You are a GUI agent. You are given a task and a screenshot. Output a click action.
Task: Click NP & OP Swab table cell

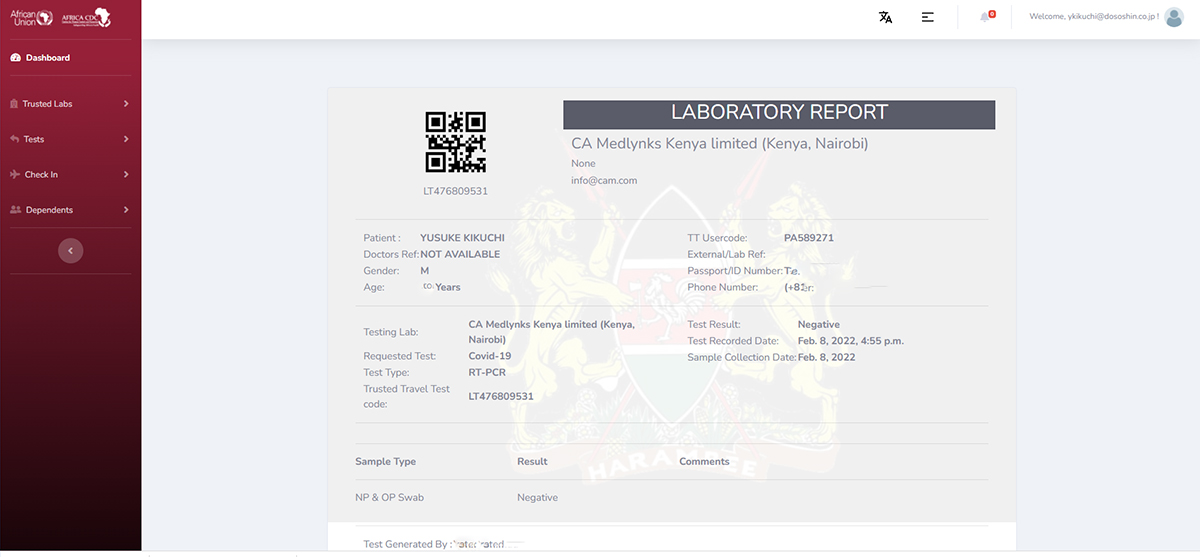[390, 498]
